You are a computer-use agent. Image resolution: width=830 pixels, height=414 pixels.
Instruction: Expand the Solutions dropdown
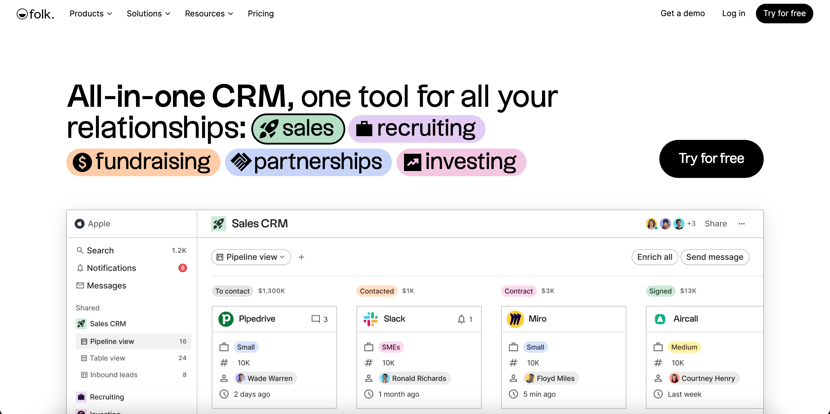(148, 14)
